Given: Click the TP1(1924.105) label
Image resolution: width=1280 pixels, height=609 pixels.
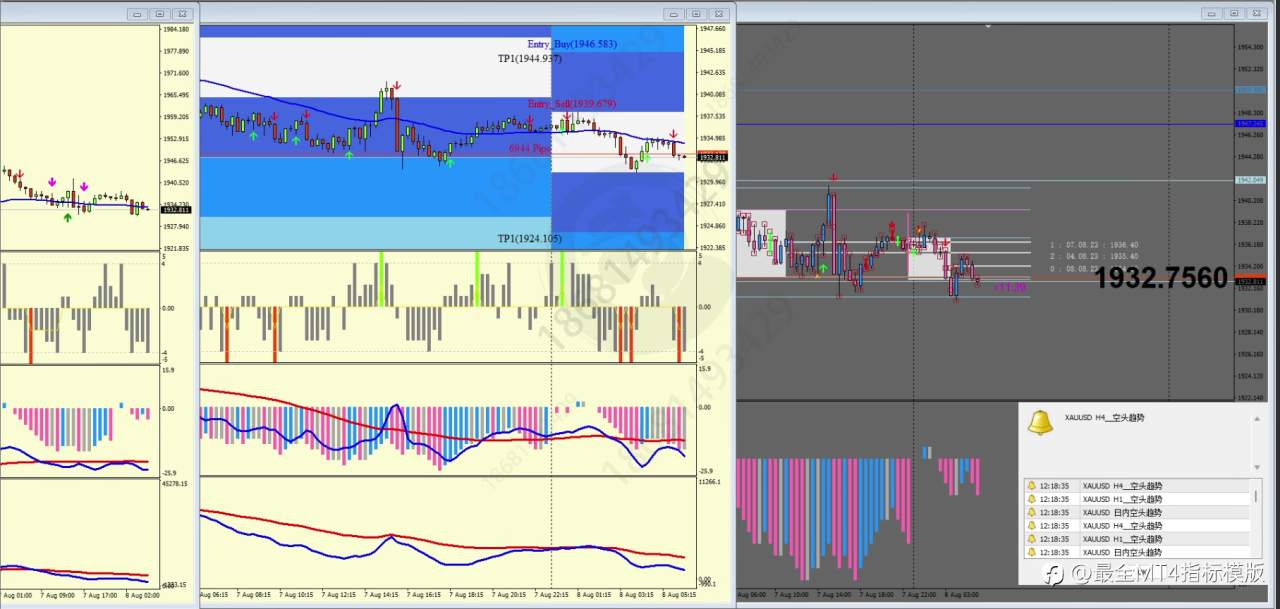Looking at the screenshot, I should (x=530, y=239).
